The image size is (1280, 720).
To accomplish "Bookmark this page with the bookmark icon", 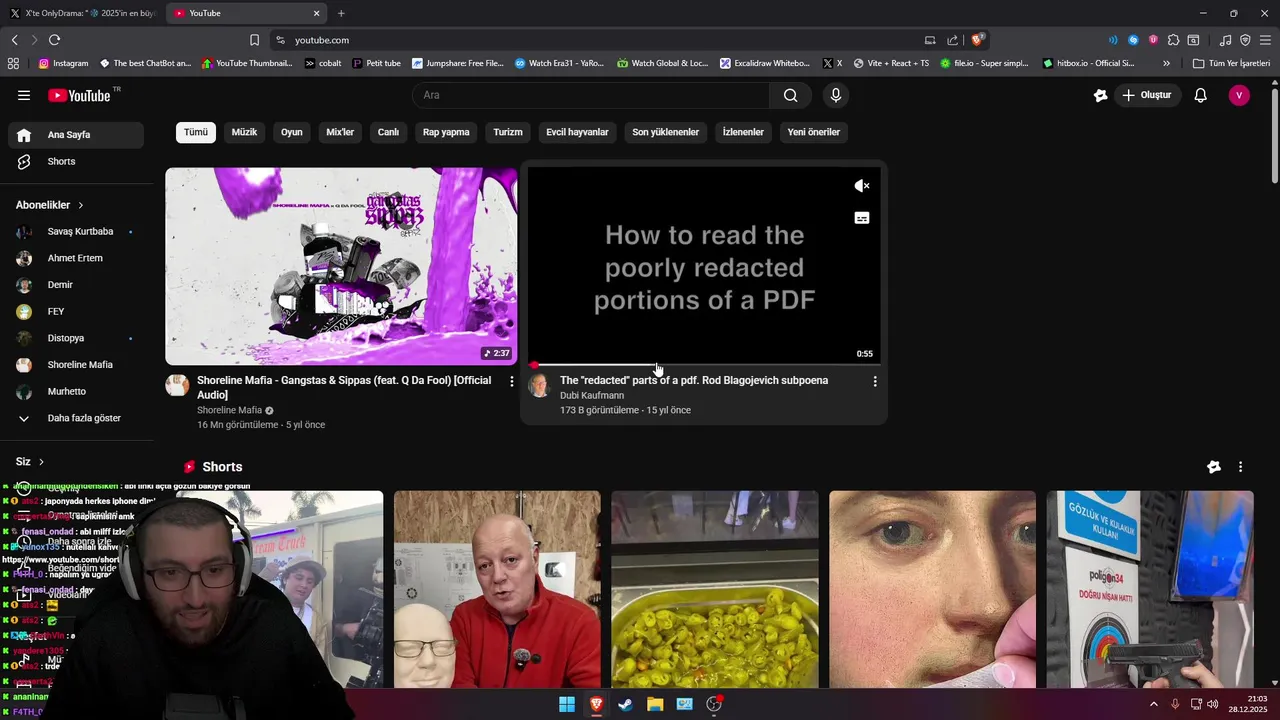I will click(x=254, y=40).
